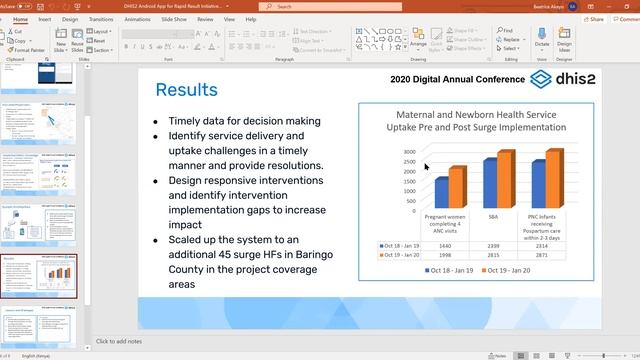Switch to Slide Sorter view
Screen dimensions: 640x360
coord(536,356)
